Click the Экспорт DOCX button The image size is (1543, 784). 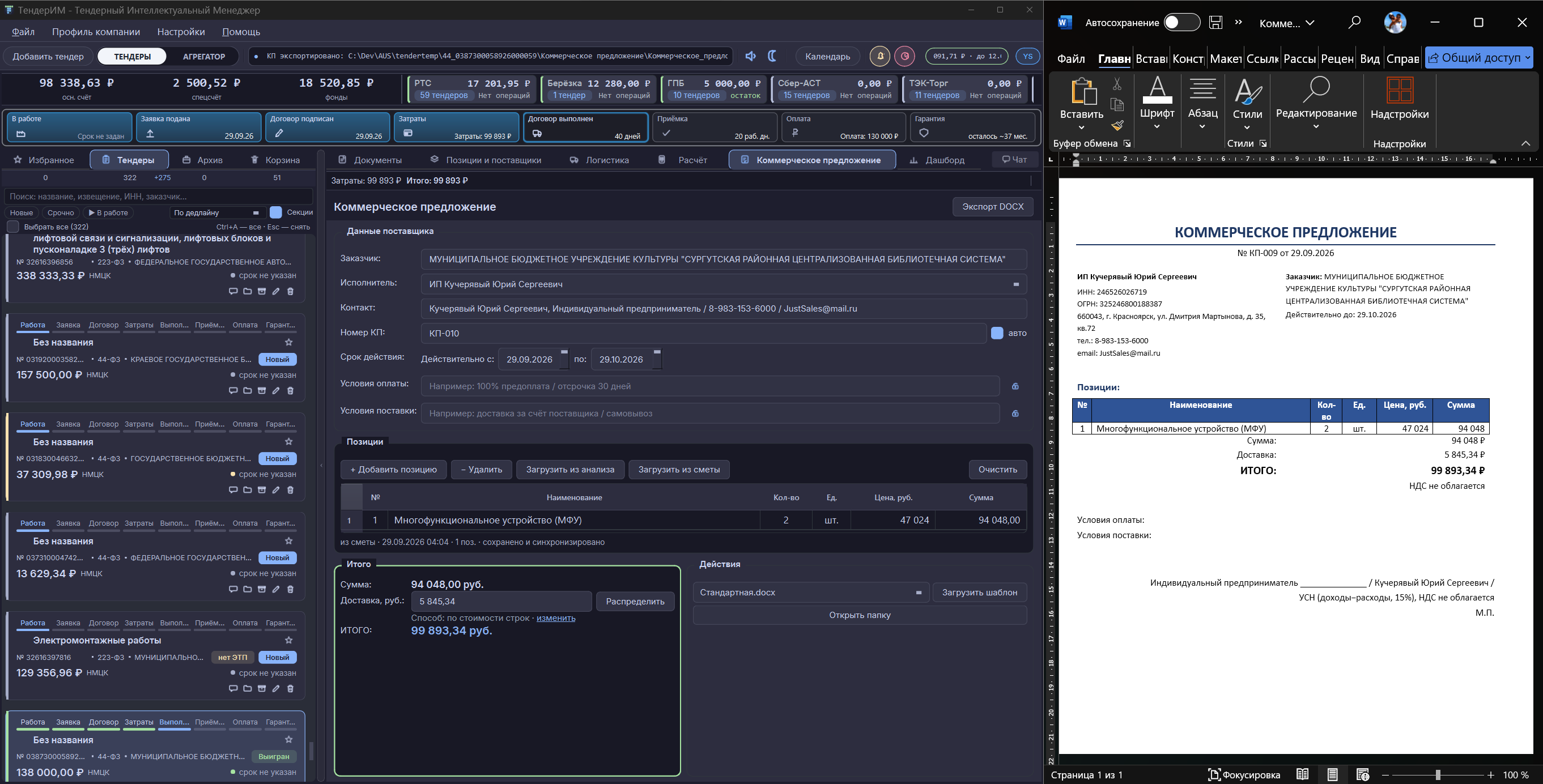pyautogui.click(x=993, y=206)
